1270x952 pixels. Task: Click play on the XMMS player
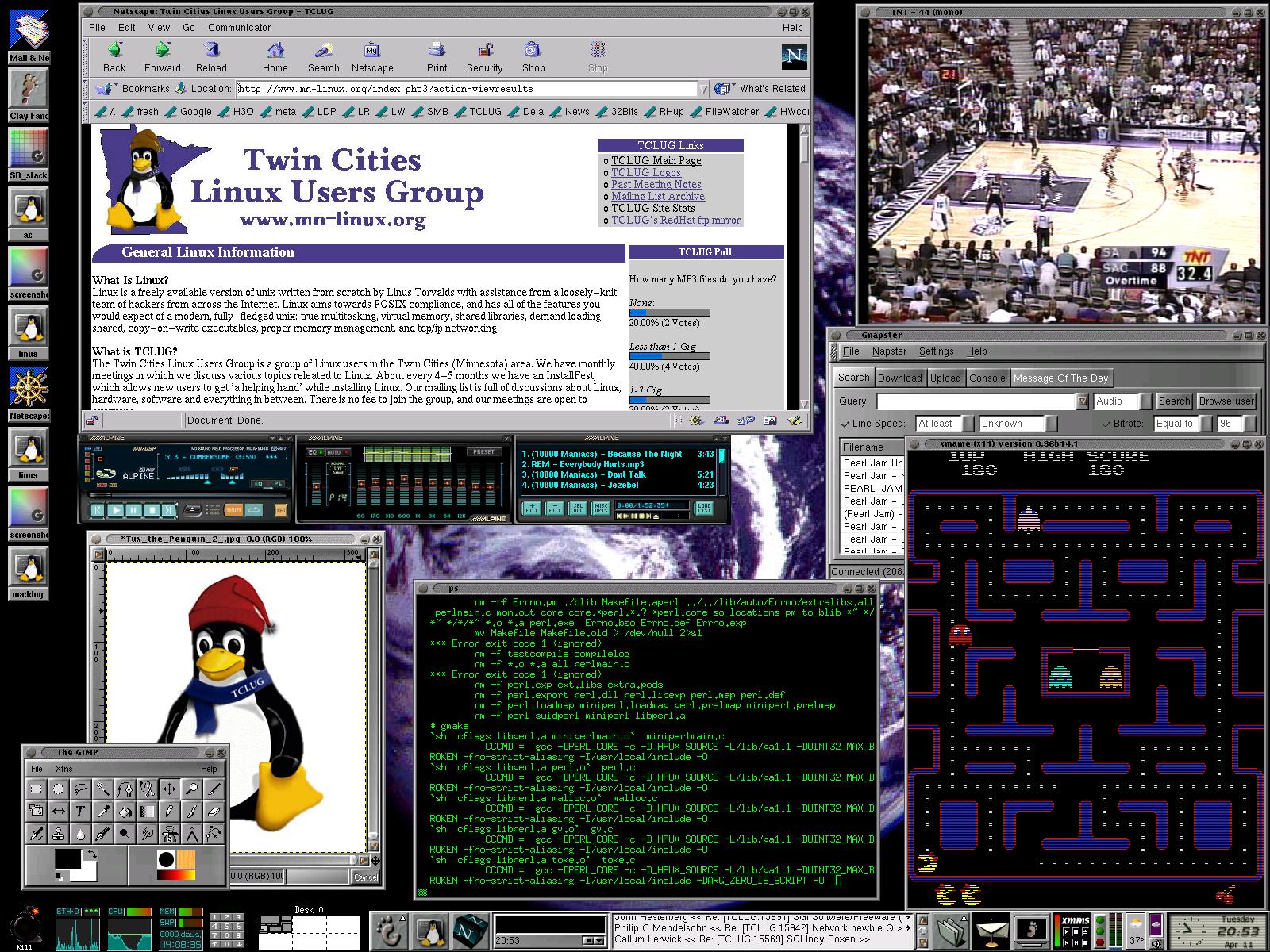point(116,511)
